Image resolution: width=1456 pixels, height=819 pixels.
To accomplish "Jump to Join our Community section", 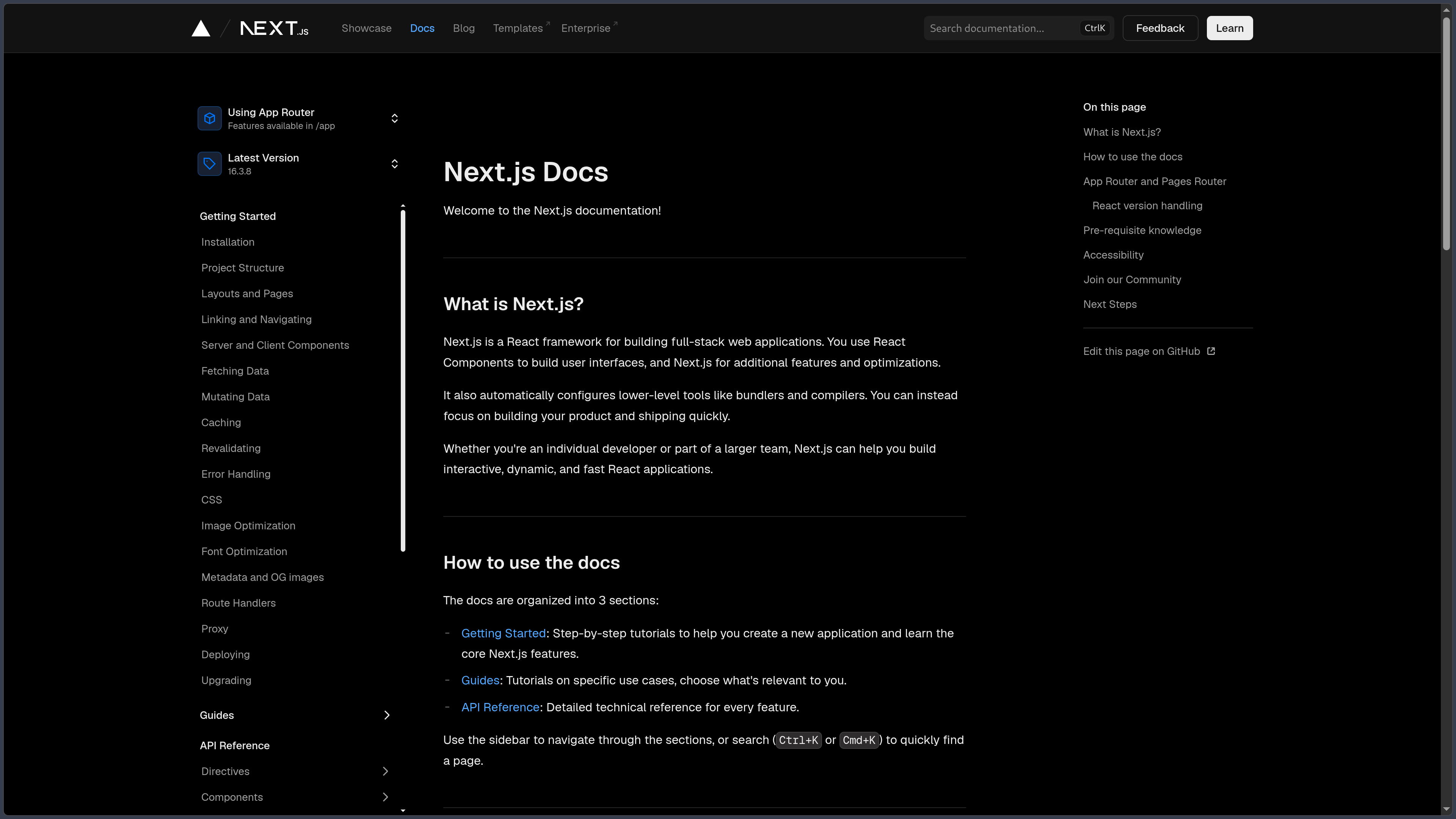I will click(1131, 279).
